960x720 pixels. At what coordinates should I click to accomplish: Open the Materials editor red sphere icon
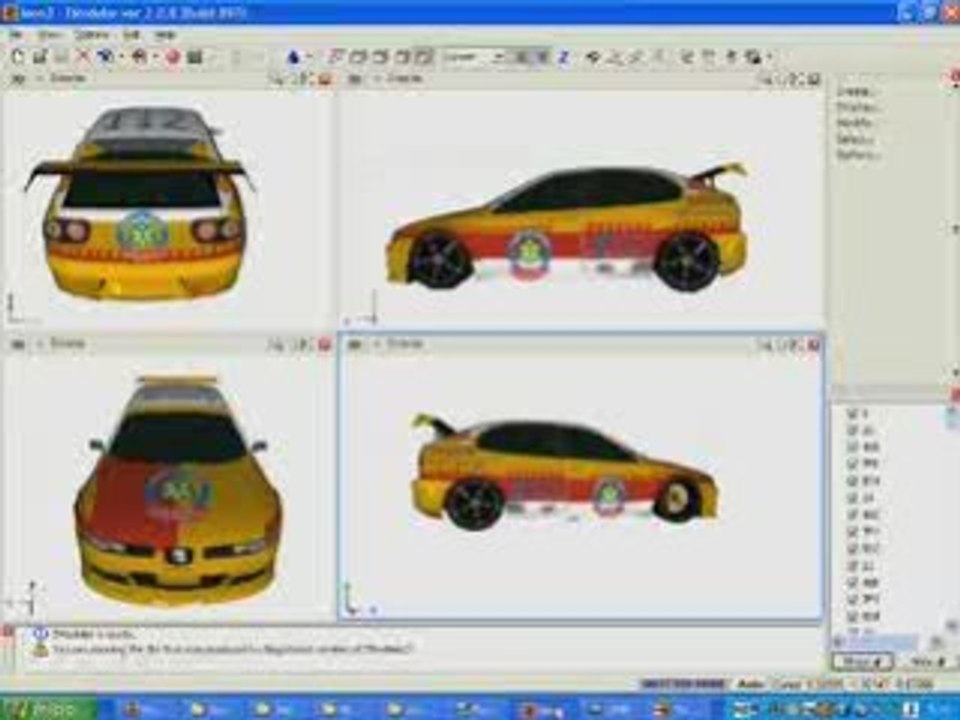173,57
